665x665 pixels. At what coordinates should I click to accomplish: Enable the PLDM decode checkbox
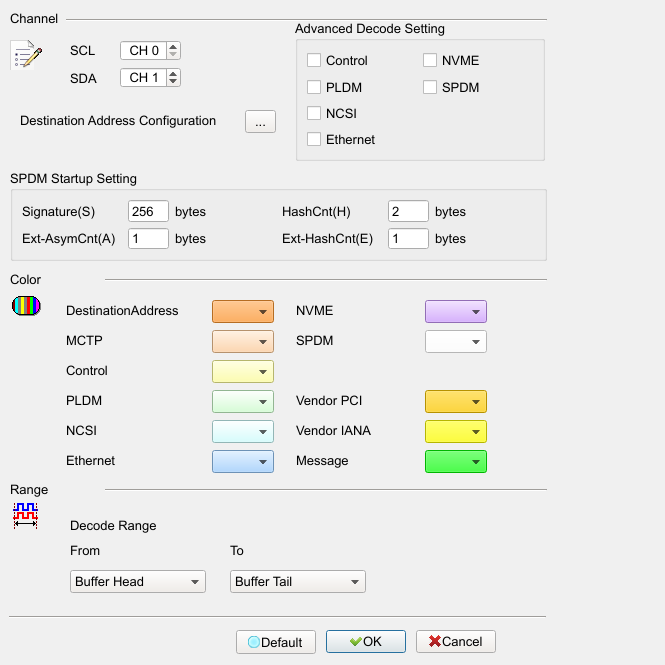[x=314, y=87]
